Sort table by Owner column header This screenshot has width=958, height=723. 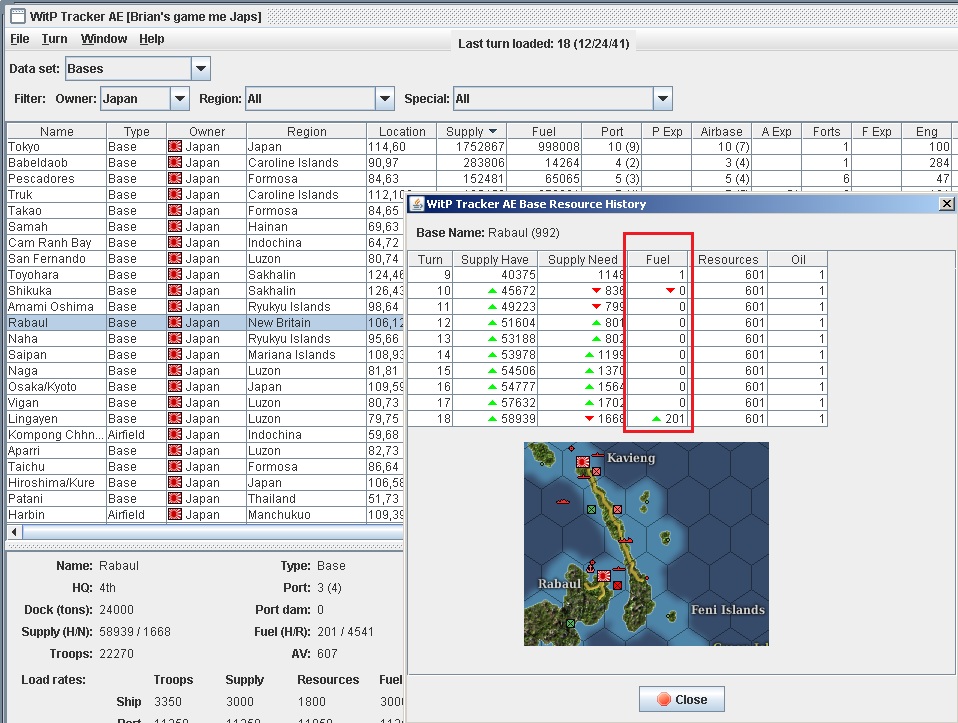207,131
